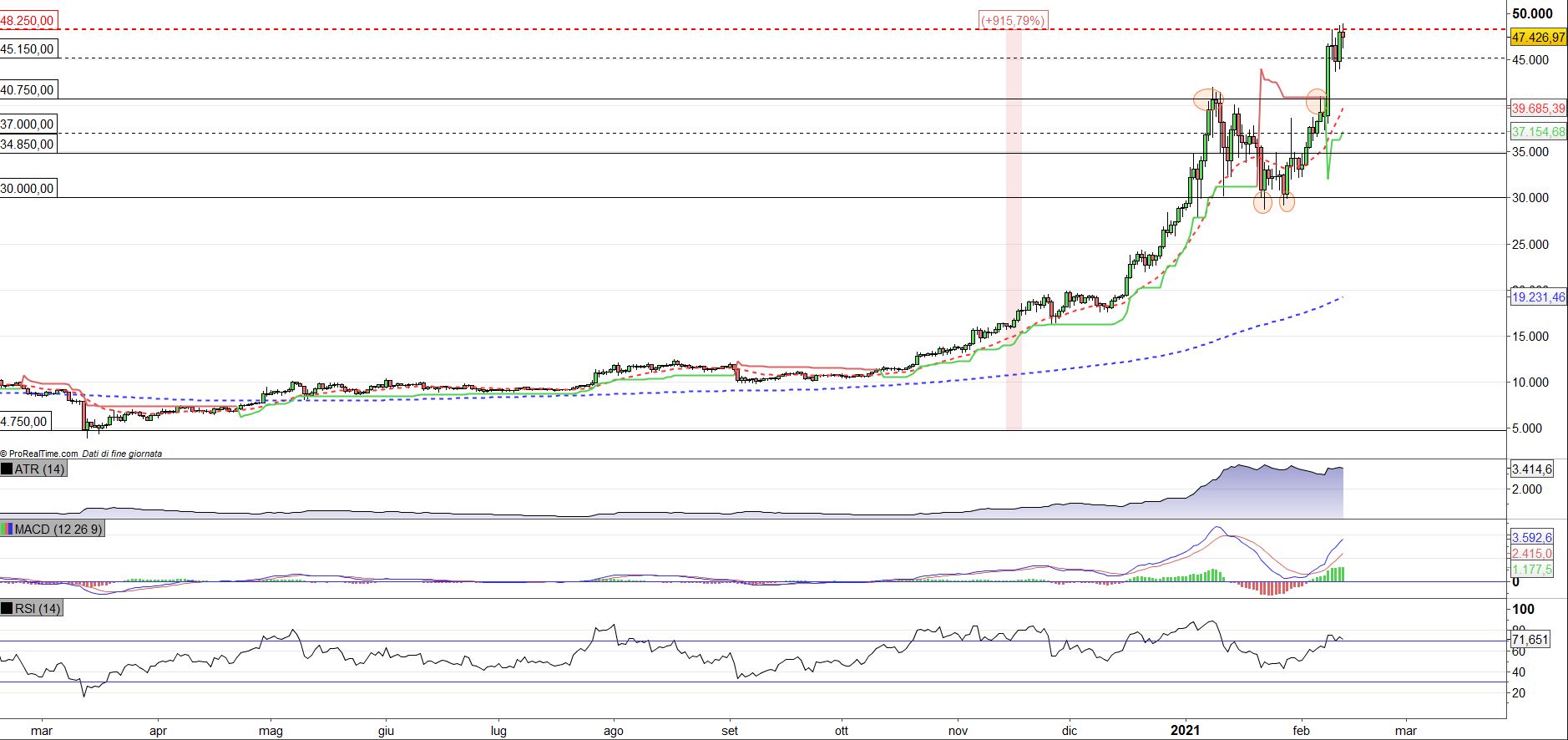The height and width of the screenshot is (740, 1568).
Task: Open the ATR (14) indicator label
Action: click(39, 469)
